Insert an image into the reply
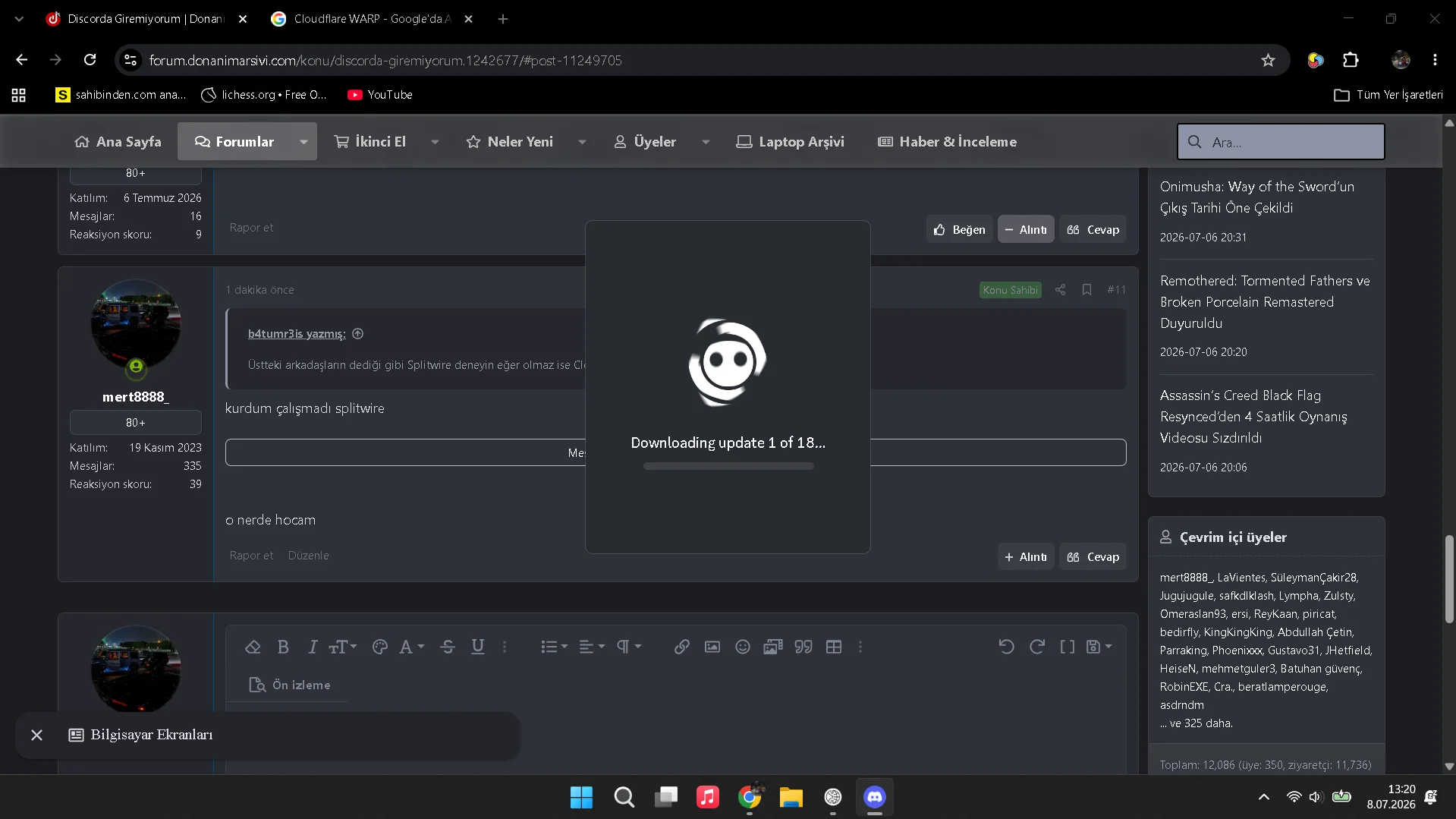Viewport: 1456px width, 819px height. [x=712, y=647]
